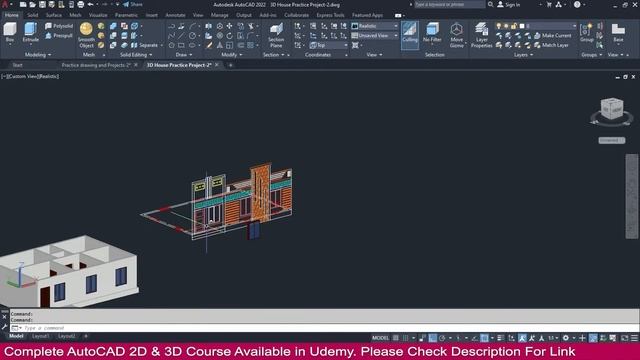Open the Visualize ribbon tab
This screenshot has height=360, width=640.
98,15
